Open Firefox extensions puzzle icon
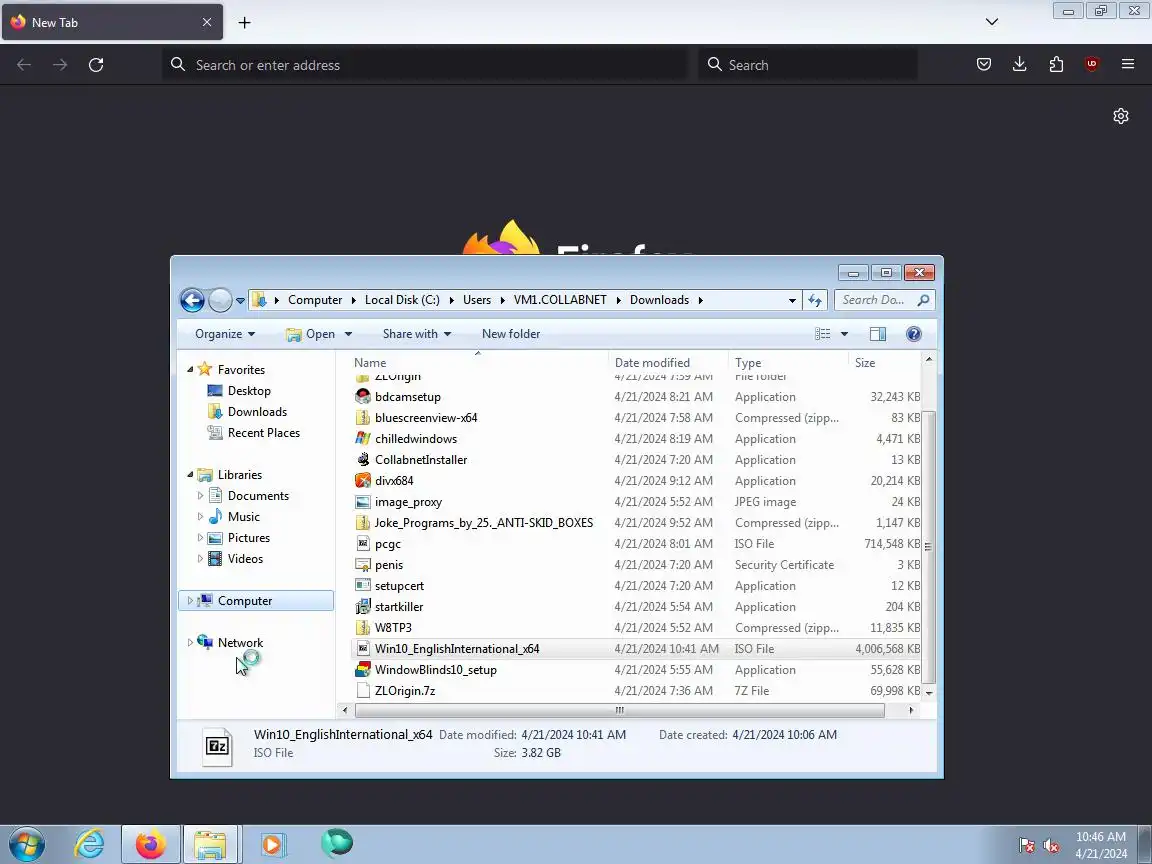Screen dimensions: 1152x864 coord(1056,65)
